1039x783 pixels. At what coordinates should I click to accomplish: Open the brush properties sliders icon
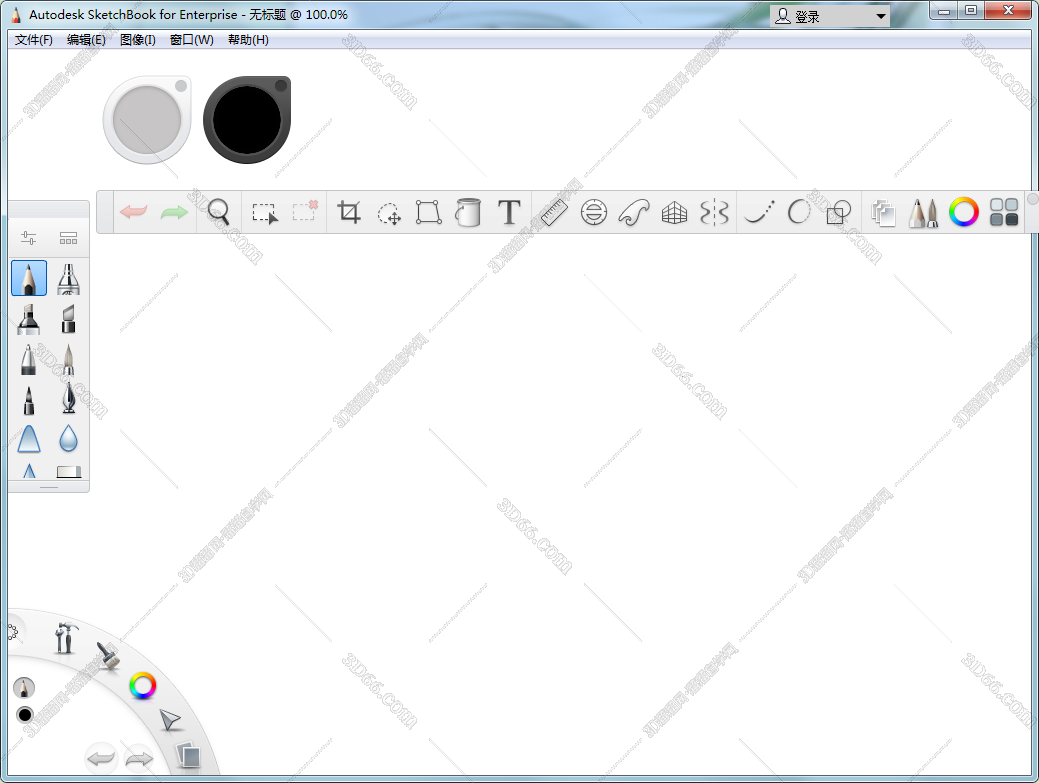coord(28,238)
